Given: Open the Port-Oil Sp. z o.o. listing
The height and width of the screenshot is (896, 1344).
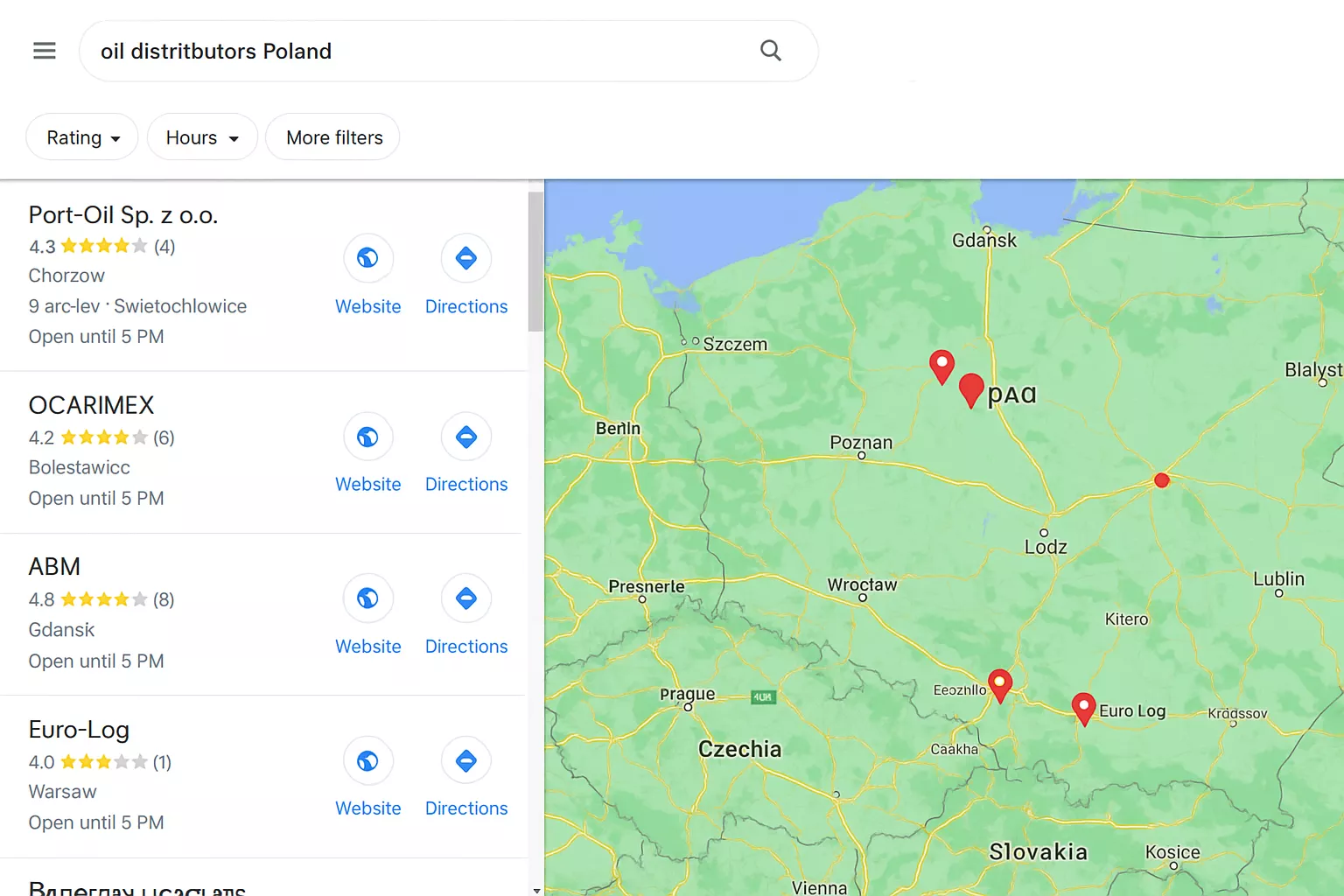Looking at the screenshot, I should click(x=122, y=214).
